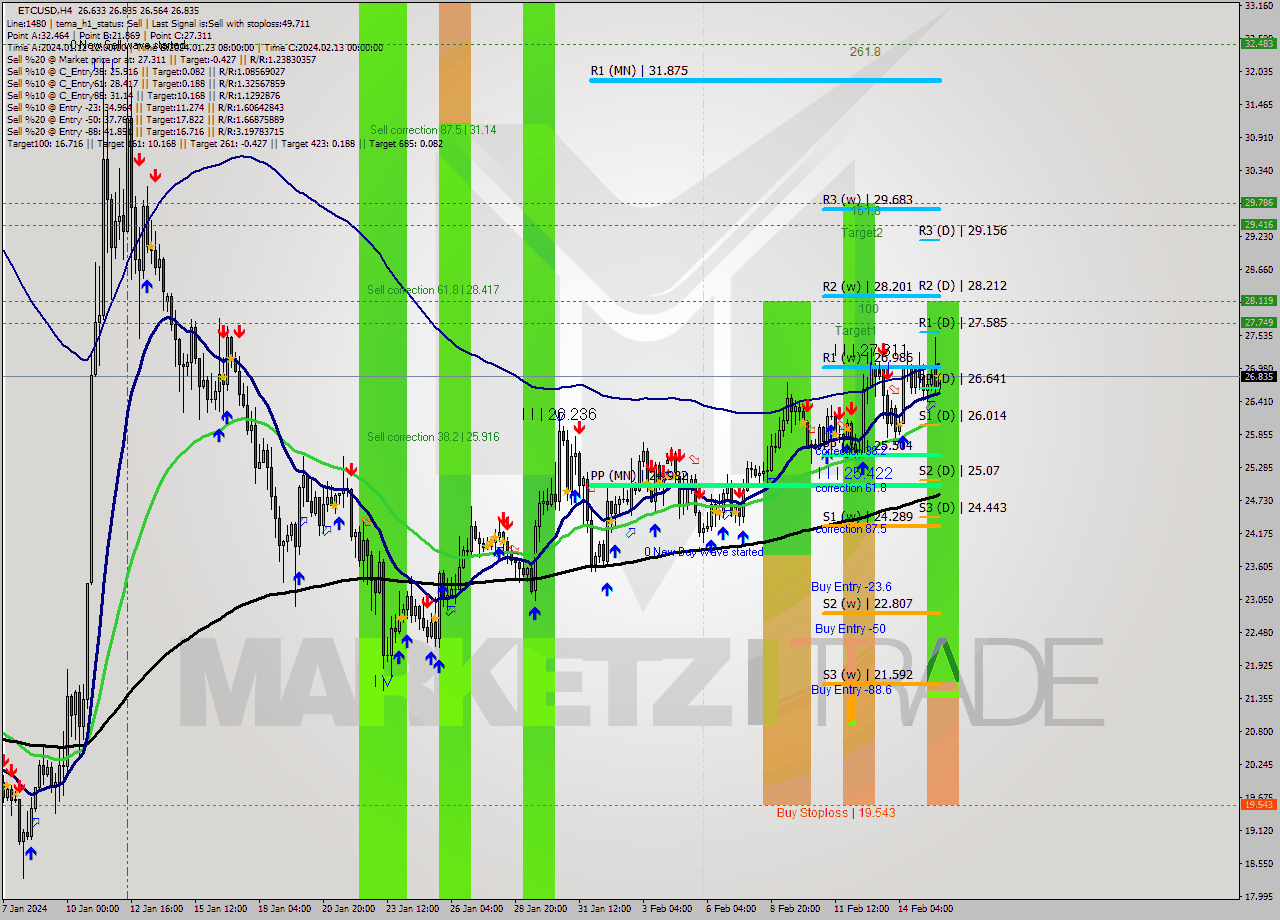
Task: Click the R3 (w) | 29.683 resistance label
Action: [x=867, y=200]
